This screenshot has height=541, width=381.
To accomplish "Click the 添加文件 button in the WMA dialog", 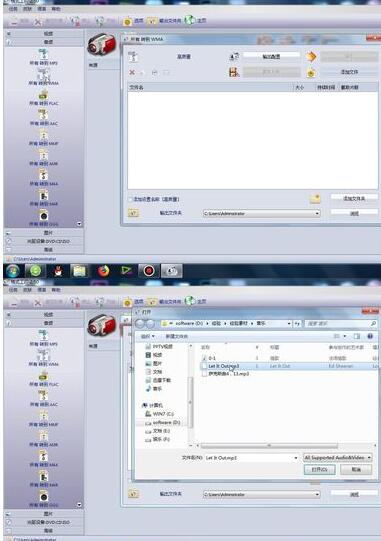I will click(349, 72).
